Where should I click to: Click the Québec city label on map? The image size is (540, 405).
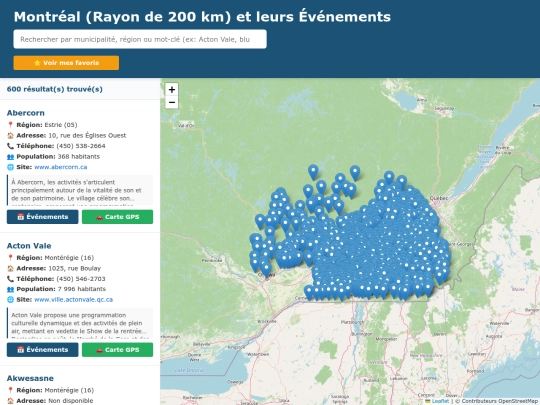(x=439, y=198)
